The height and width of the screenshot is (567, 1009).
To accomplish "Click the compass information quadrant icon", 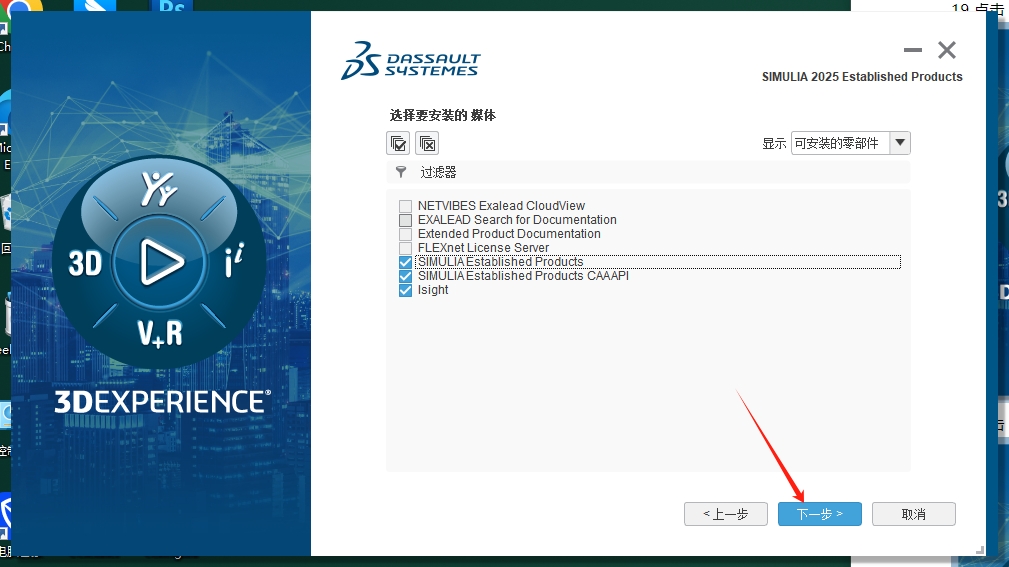I will click(x=232, y=263).
